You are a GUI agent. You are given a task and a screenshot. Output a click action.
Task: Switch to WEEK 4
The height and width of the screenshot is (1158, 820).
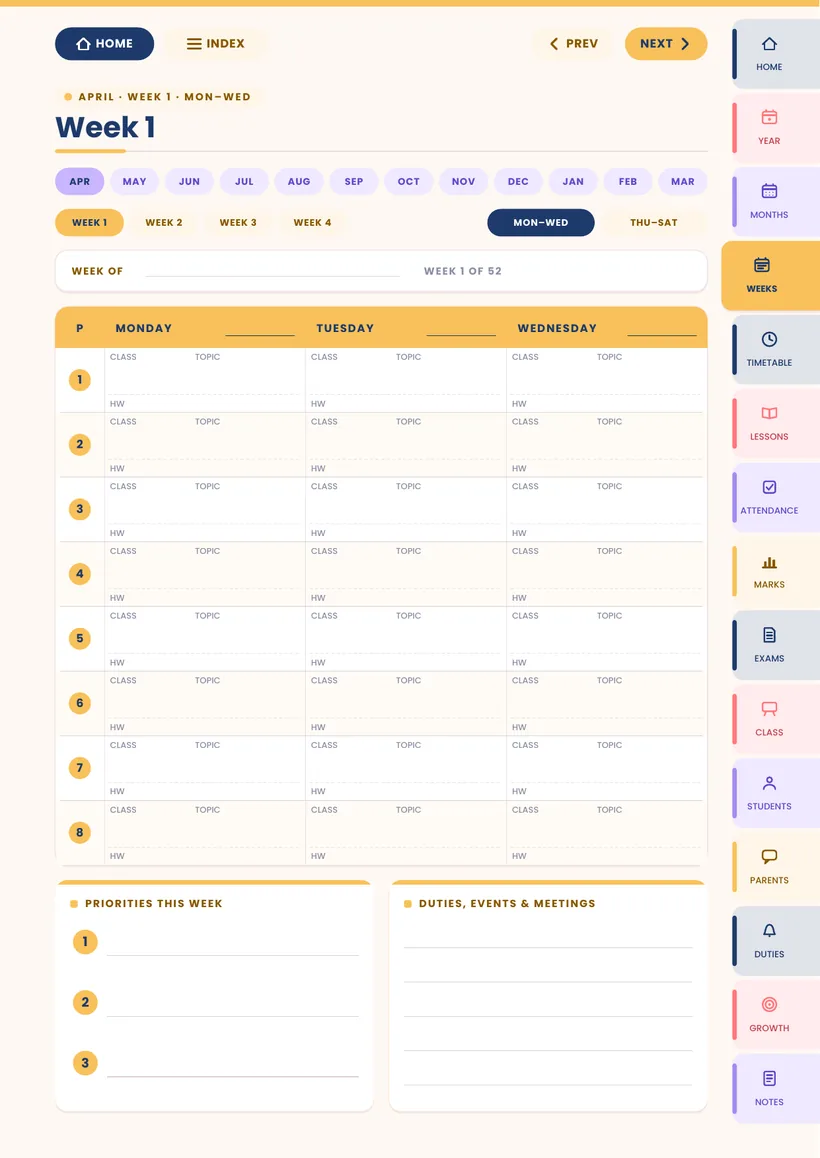(312, 222)
